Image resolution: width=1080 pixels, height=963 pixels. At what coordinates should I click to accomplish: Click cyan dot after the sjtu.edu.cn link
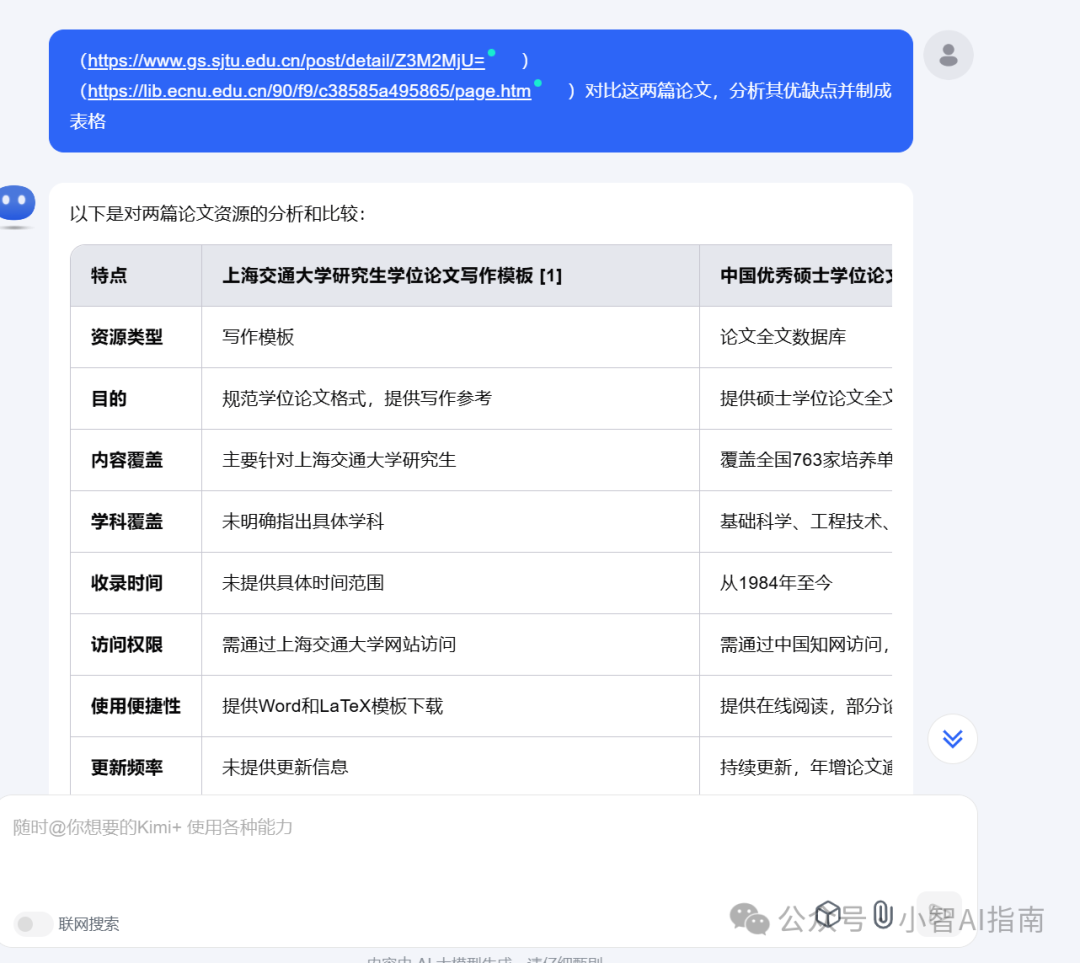coord(491,53)
